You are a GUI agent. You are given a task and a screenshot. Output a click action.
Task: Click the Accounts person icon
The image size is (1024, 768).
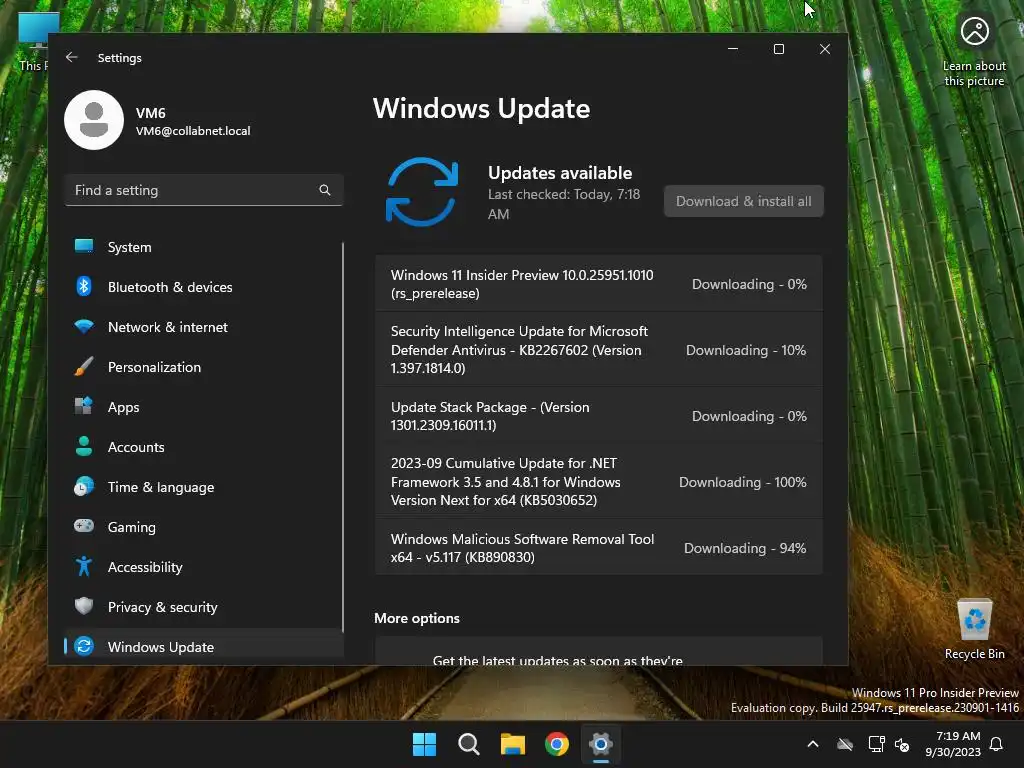[84, 446]
